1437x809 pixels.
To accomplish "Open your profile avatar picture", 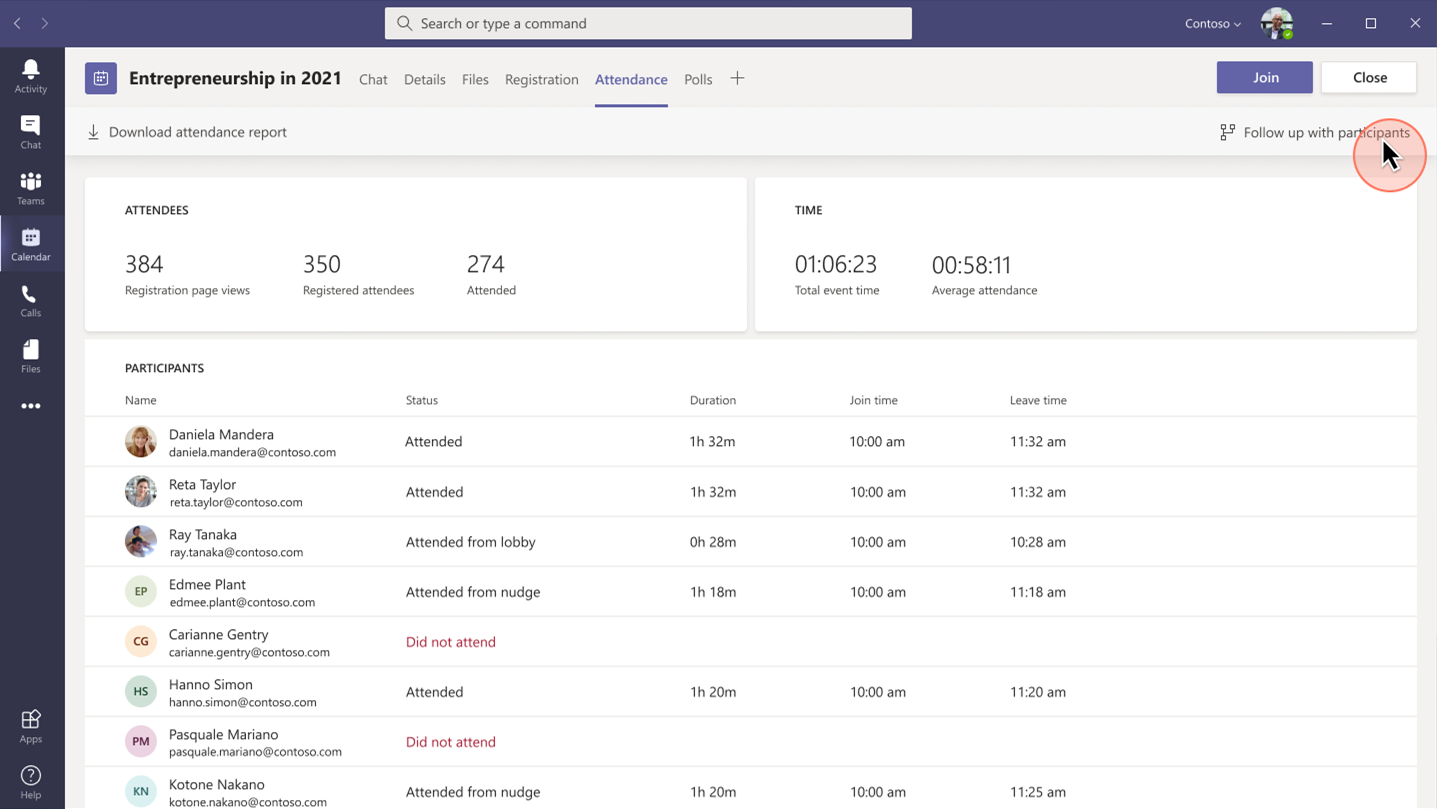I will [x=1277, y=23].
